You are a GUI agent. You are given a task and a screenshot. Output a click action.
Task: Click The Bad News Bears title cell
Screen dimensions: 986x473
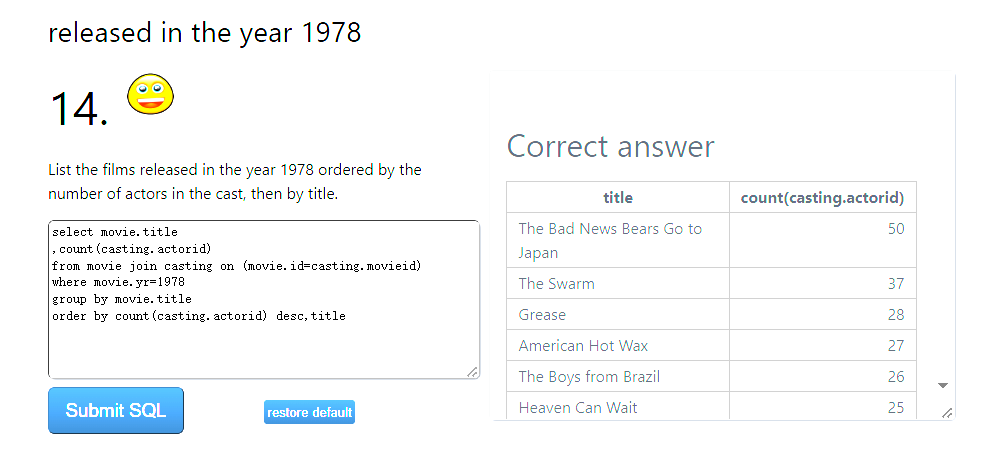(x=618, y=240)
